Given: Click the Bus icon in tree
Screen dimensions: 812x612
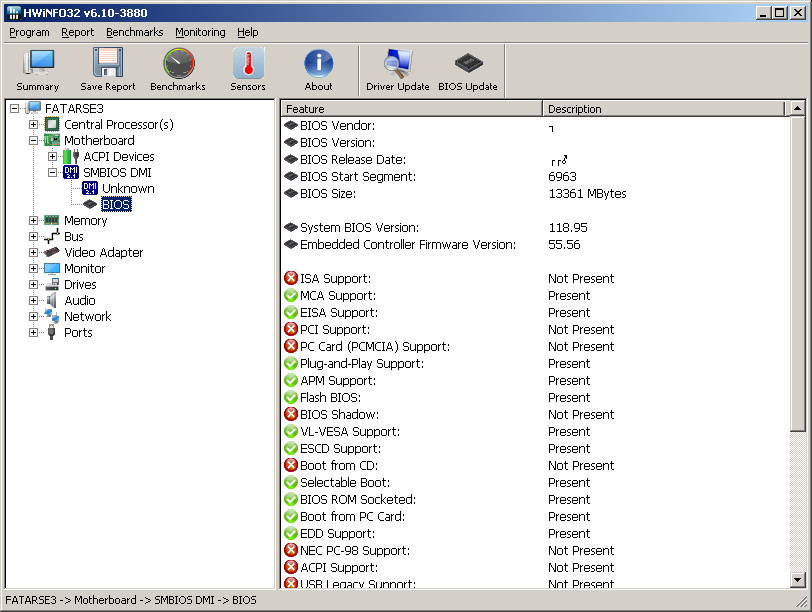Looking at the screenshot, I should click(x=52, y=237).
